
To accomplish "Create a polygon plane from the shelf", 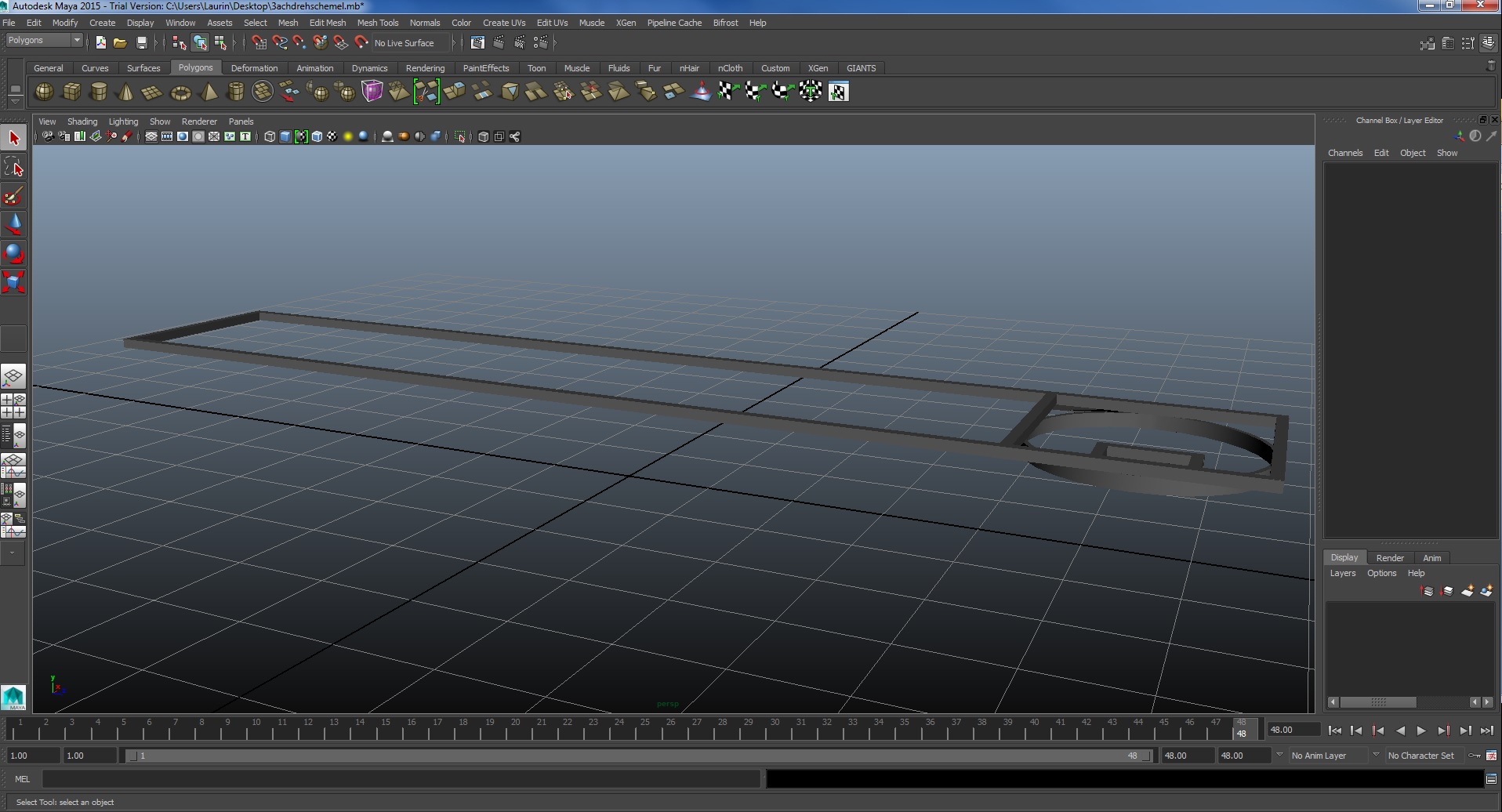I will pyautogui.click(x=151, y=92).
